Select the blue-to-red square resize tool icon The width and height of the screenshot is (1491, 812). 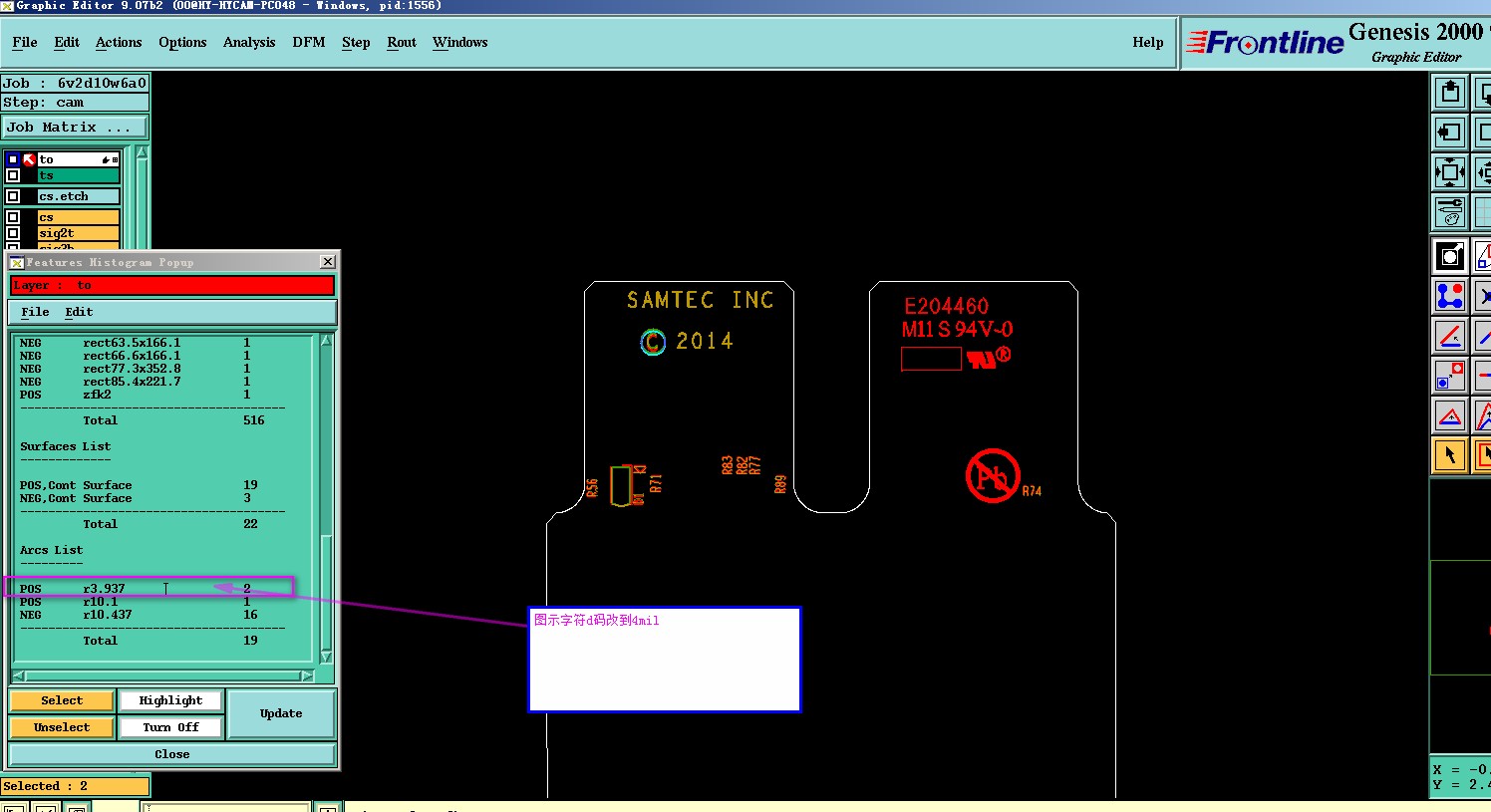pos(1450,376)
